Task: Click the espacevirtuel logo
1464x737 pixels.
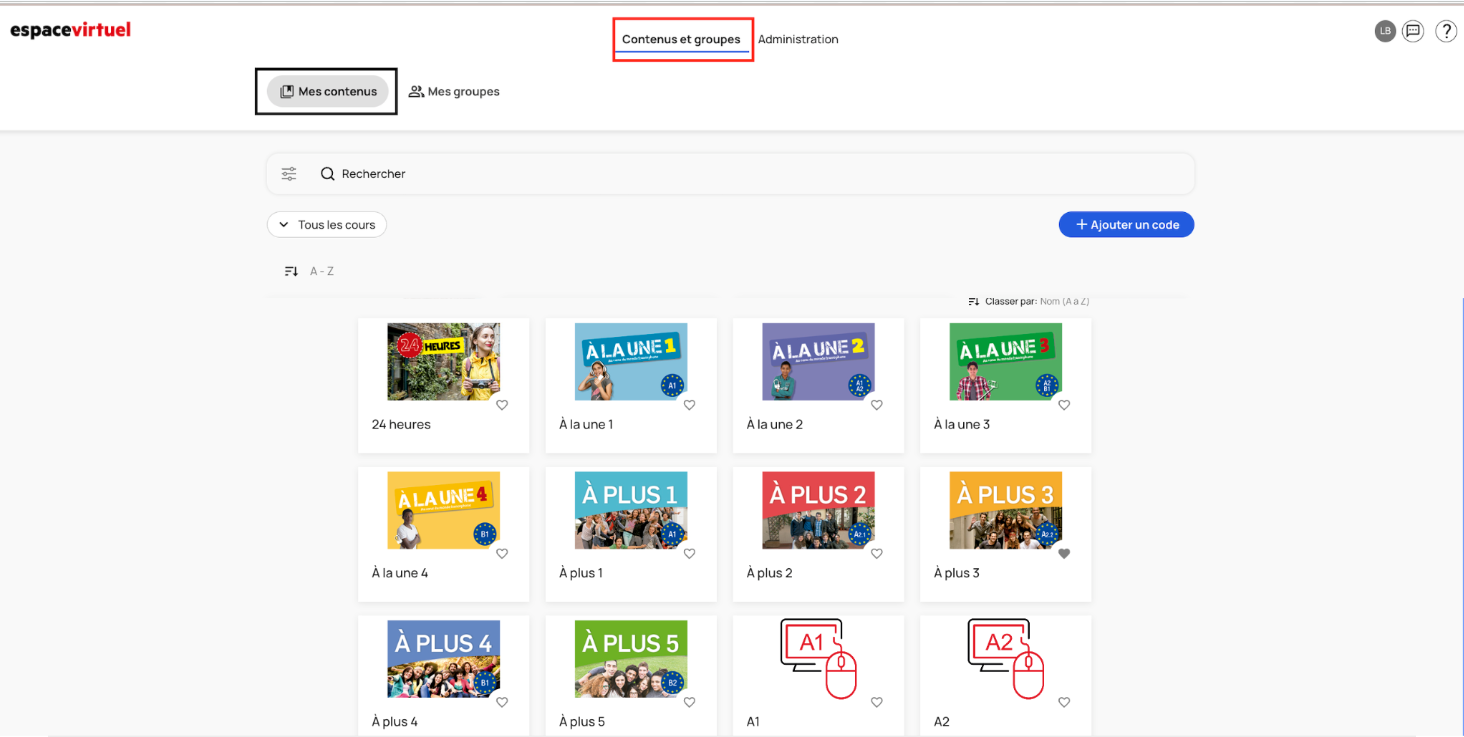Action: (x=71, y=30)
